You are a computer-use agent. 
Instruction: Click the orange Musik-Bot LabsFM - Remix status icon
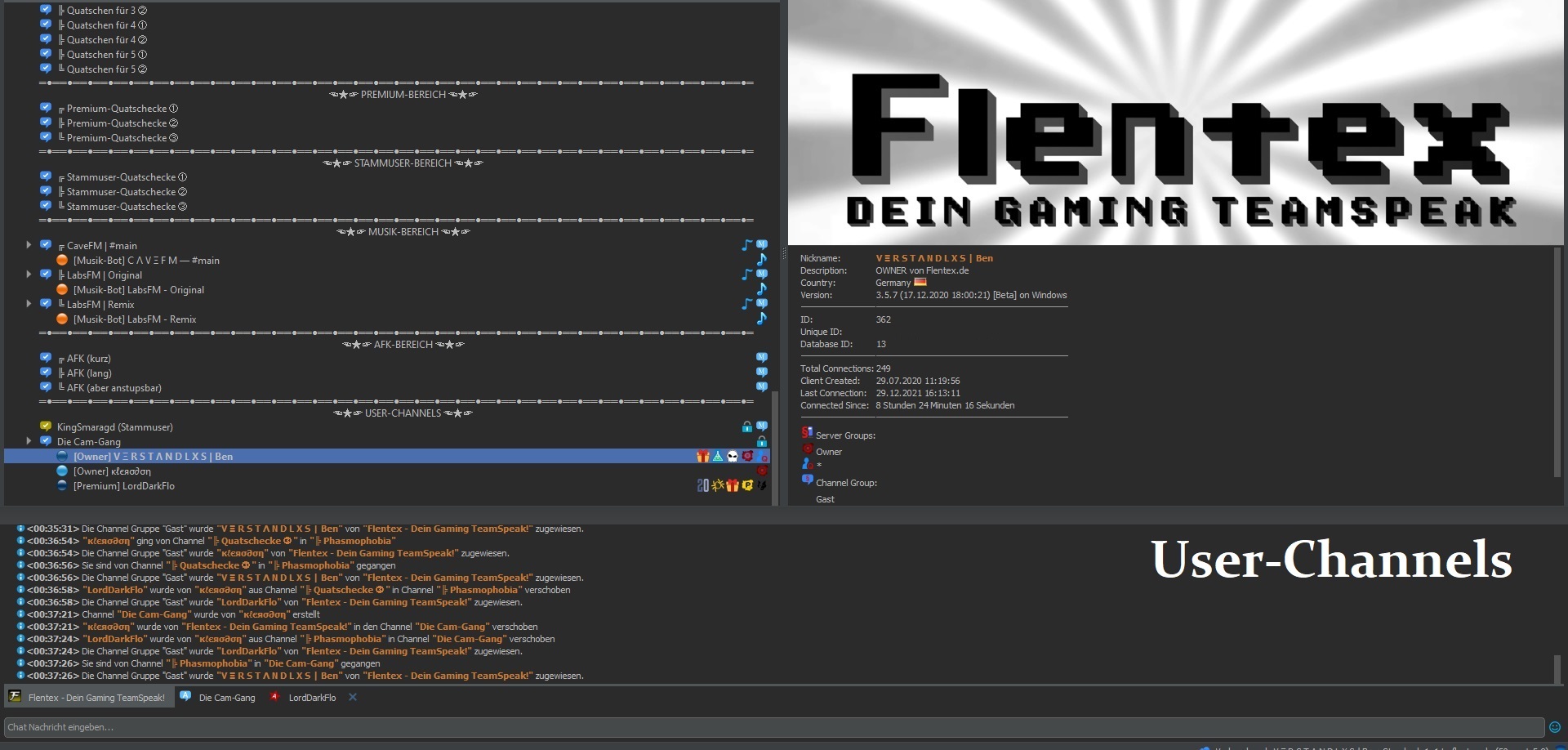[62, 319]
